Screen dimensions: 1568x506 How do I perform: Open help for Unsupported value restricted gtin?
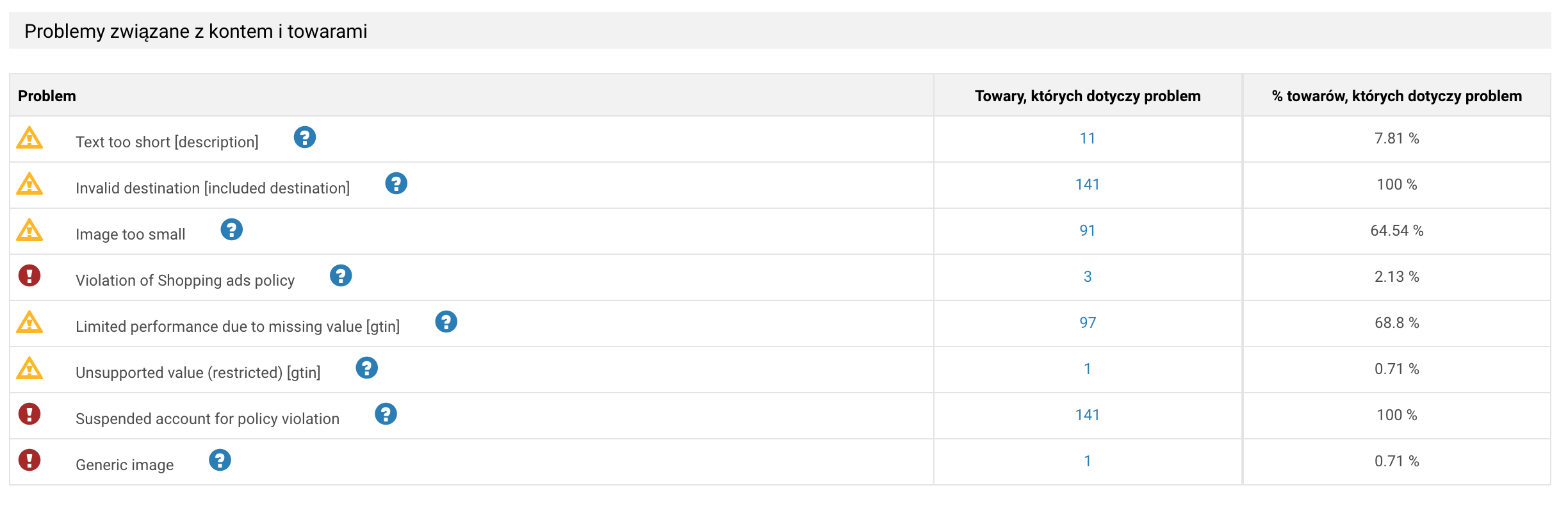366,368
